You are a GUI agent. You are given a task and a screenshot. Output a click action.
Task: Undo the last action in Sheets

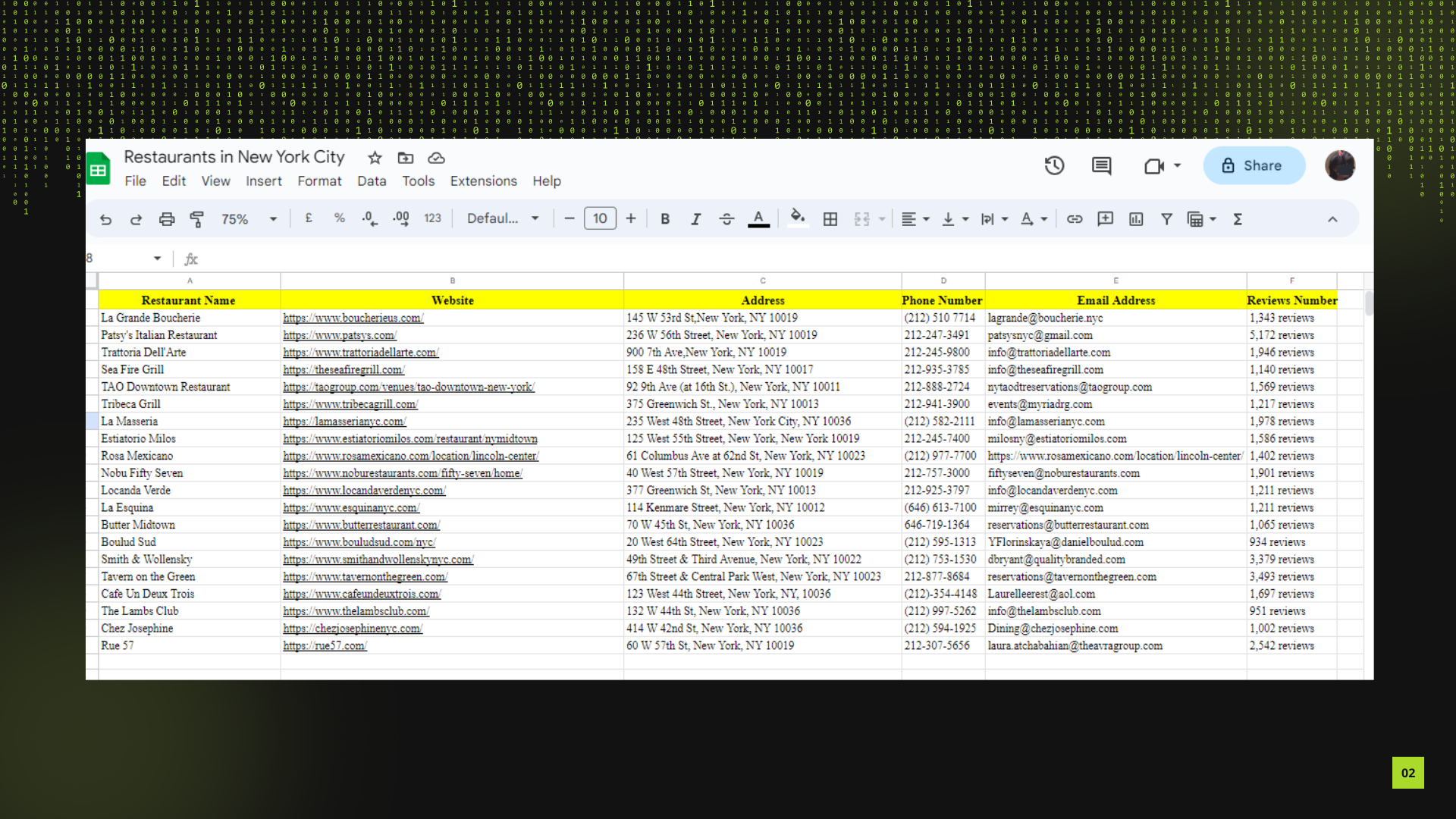[105, 219]
